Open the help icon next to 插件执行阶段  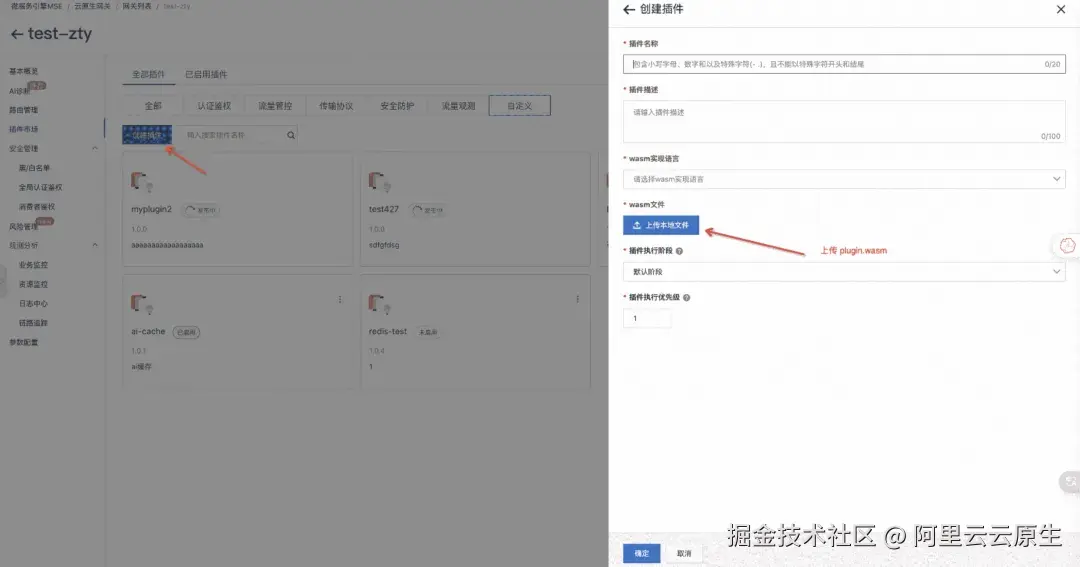[679, 251]
